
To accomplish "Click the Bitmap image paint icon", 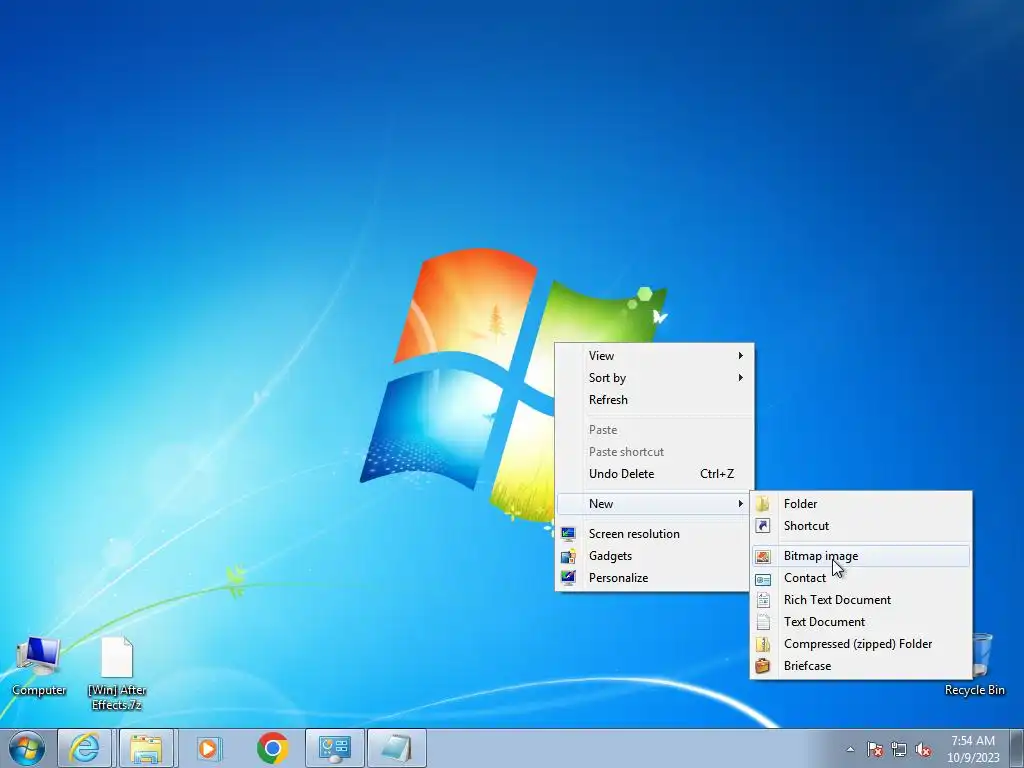I will point(763,556).
